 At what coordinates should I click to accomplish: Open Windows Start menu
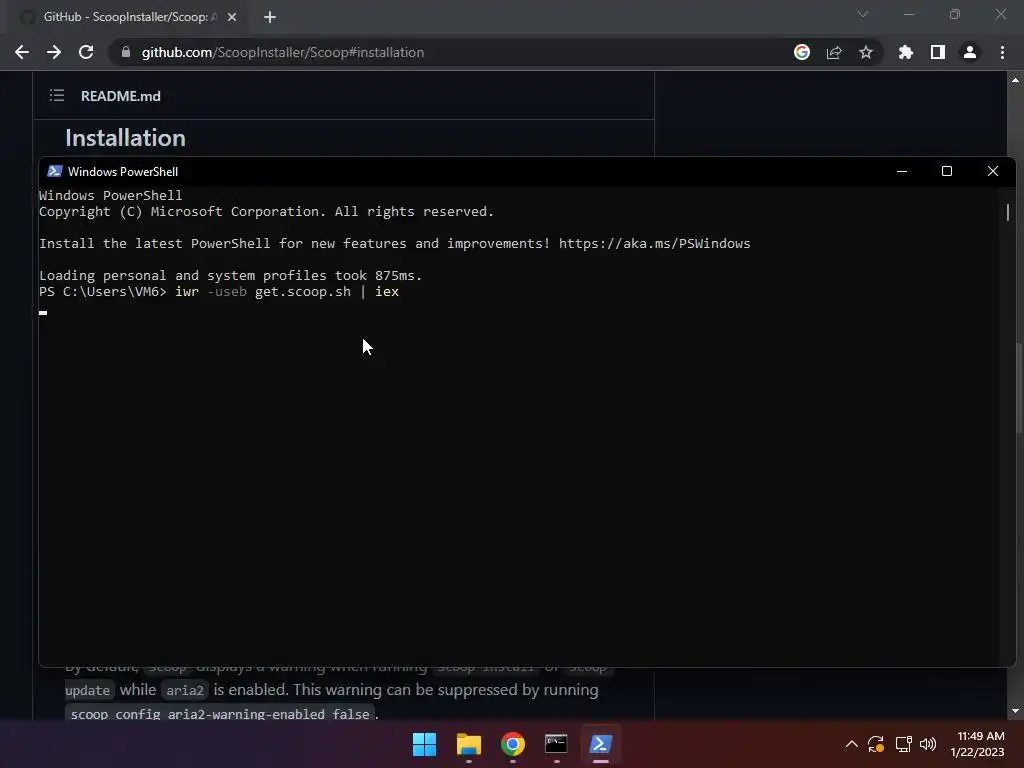(424, 744)
